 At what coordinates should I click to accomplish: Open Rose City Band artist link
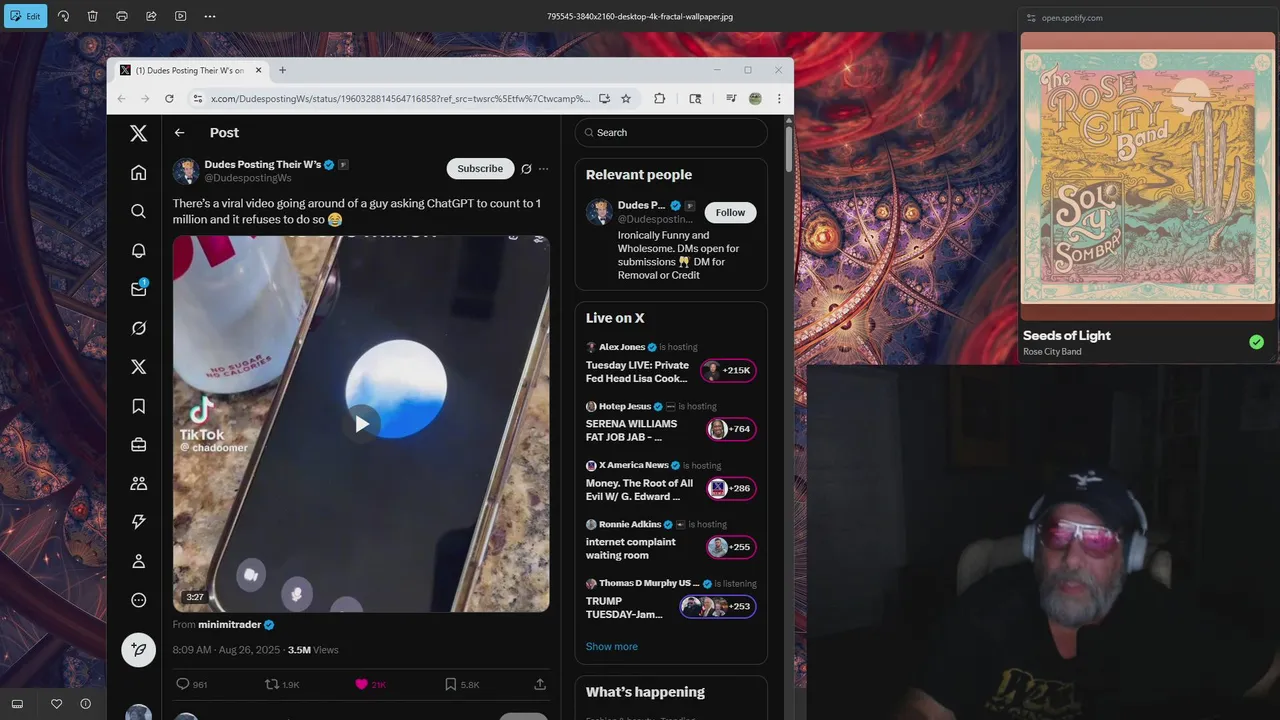(1052, 352)
